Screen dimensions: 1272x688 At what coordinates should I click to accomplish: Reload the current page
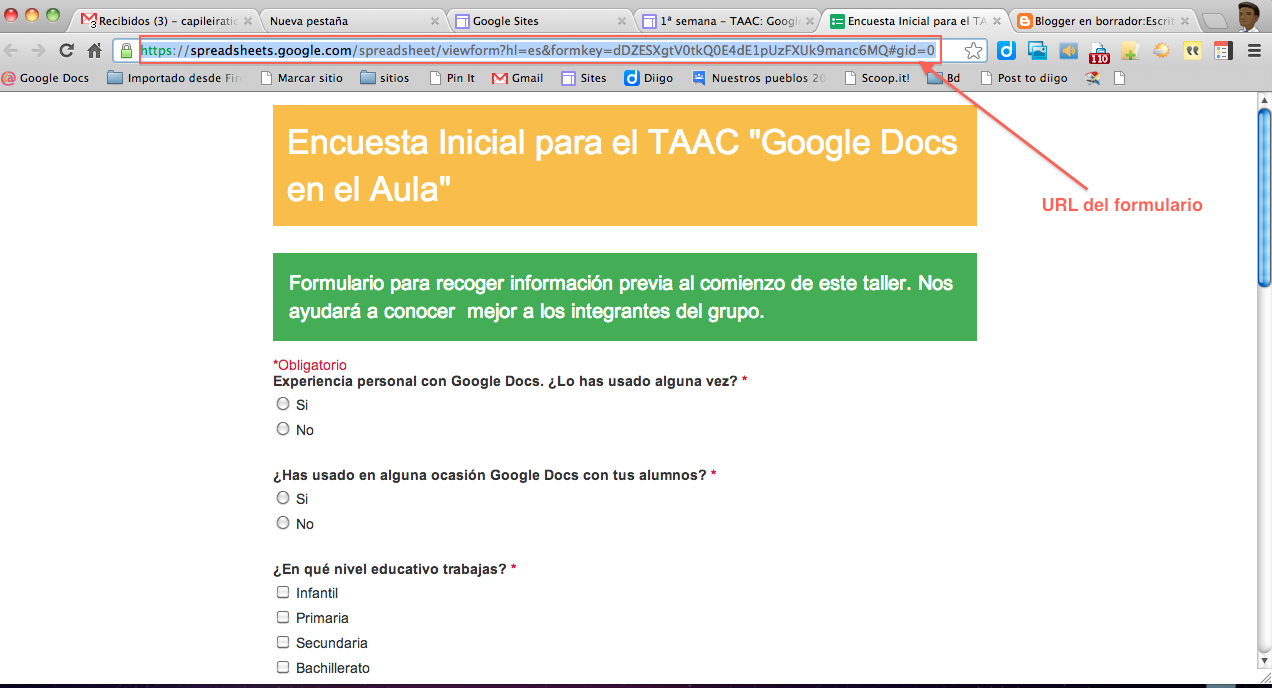point(67,50)
